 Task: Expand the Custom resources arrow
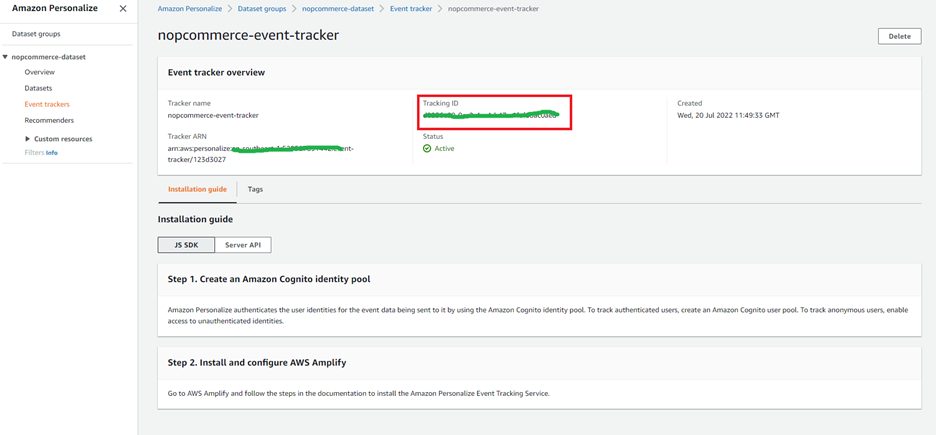click(27, 139)
